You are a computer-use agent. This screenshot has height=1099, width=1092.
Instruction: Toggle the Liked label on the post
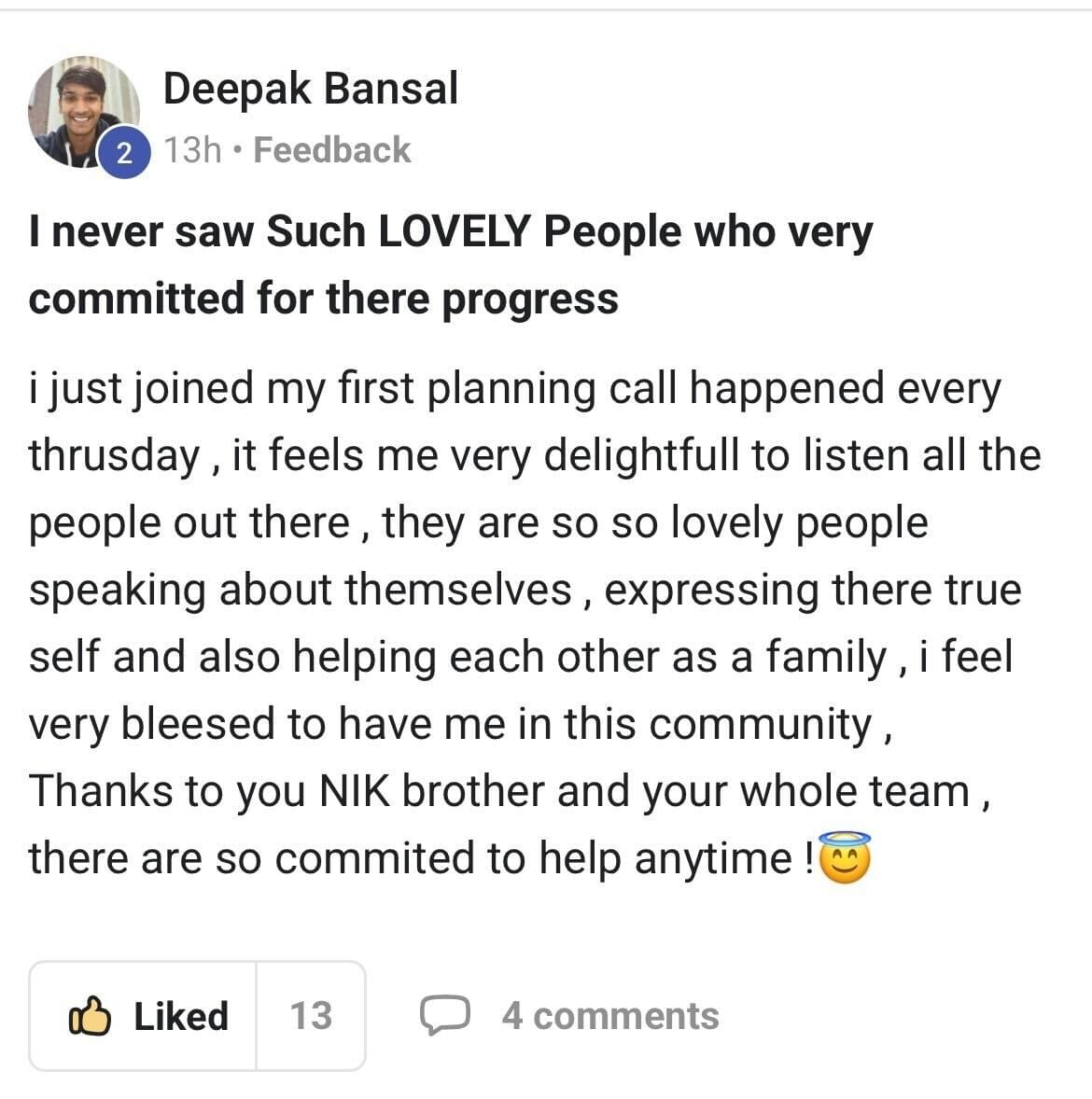(x=181, y=1016)
